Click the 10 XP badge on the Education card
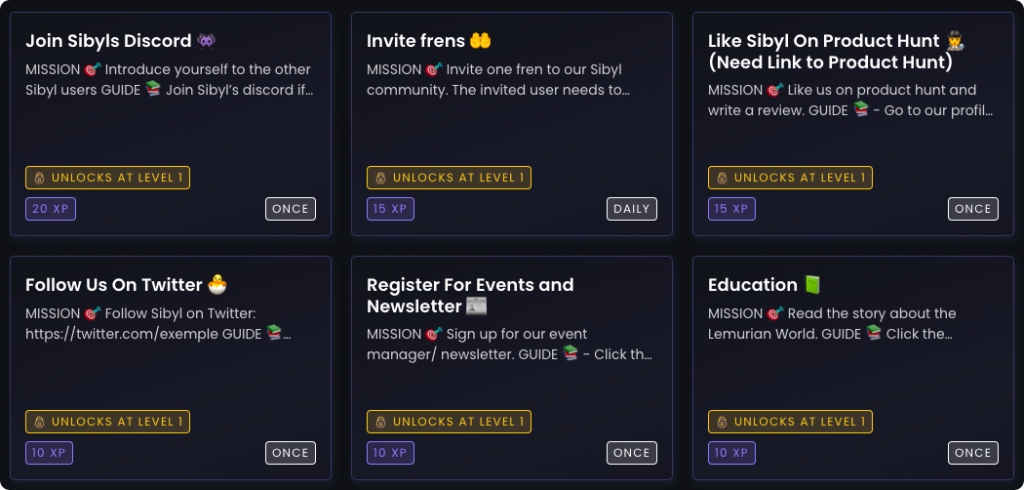The height and width of the screenshot is (490, 1024). (x=731, y=453)
